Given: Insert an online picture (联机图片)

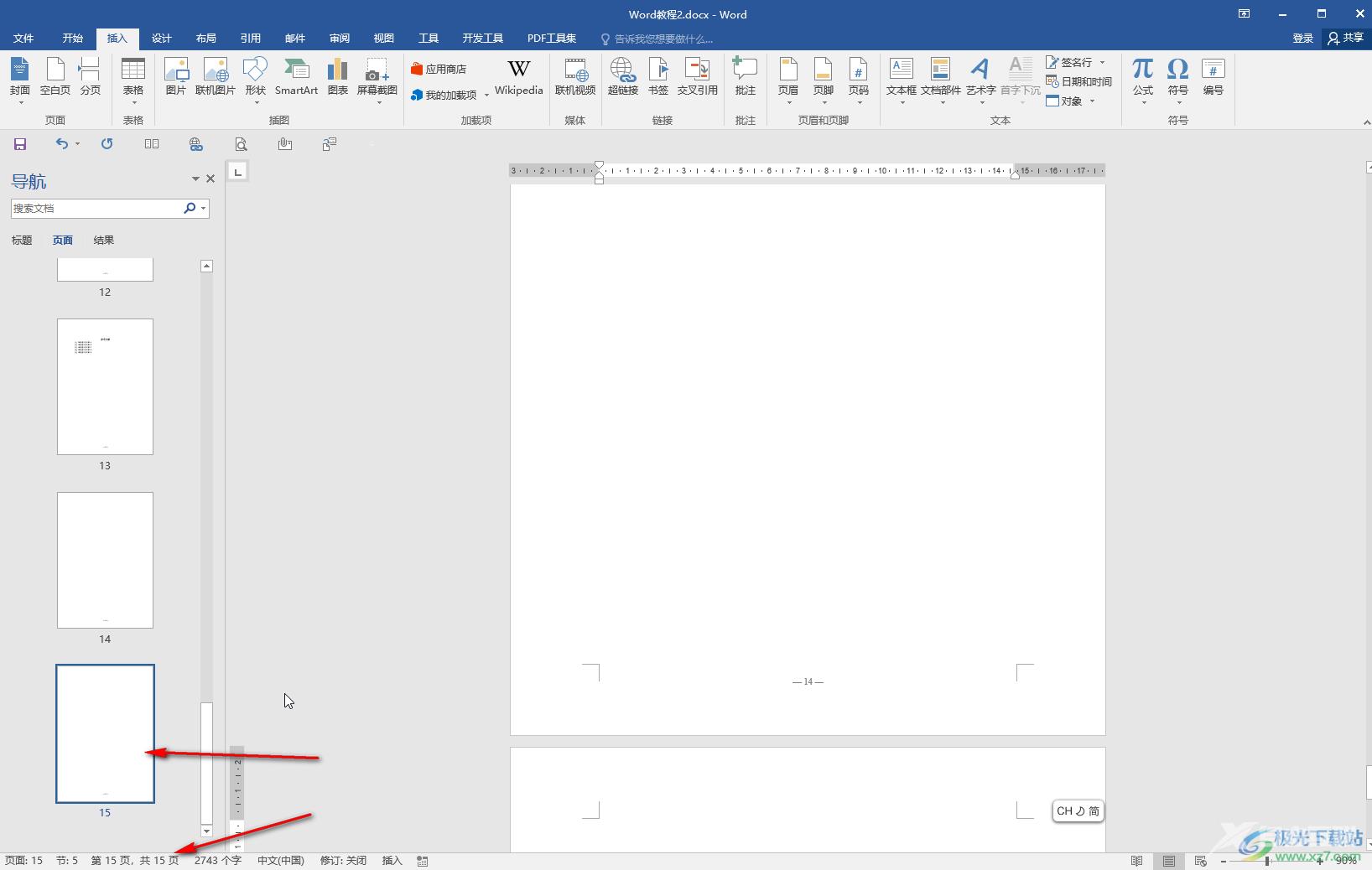Looking at the screenshot, I should (216, 77).
